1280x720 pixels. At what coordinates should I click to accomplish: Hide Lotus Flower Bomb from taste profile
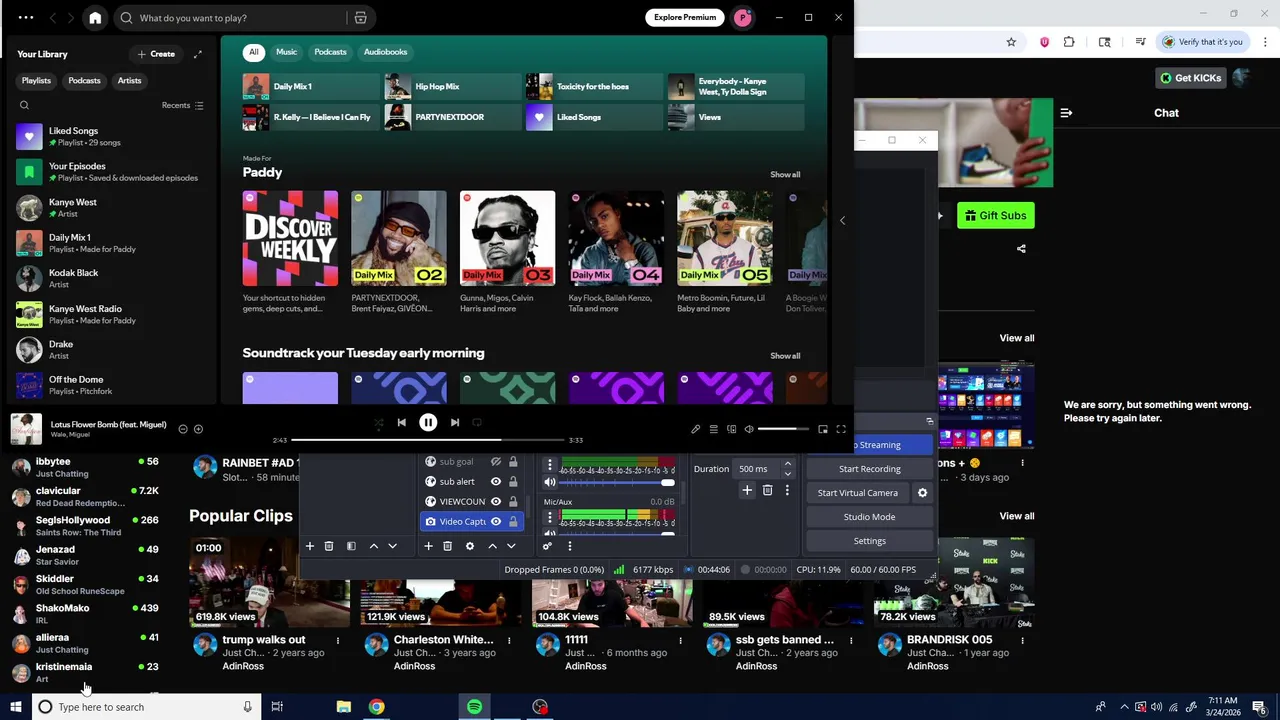click(x=182, y=429)
